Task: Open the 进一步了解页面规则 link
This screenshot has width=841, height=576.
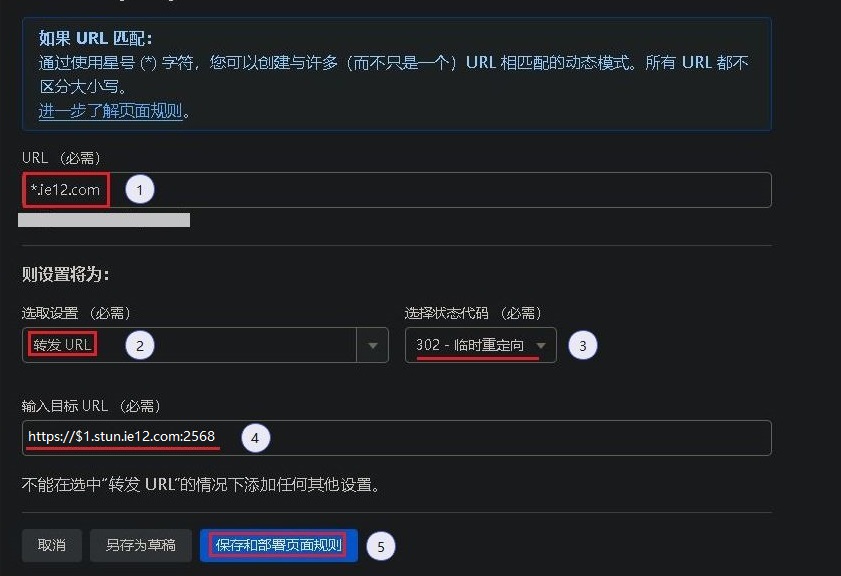Action: click(110, 111)
